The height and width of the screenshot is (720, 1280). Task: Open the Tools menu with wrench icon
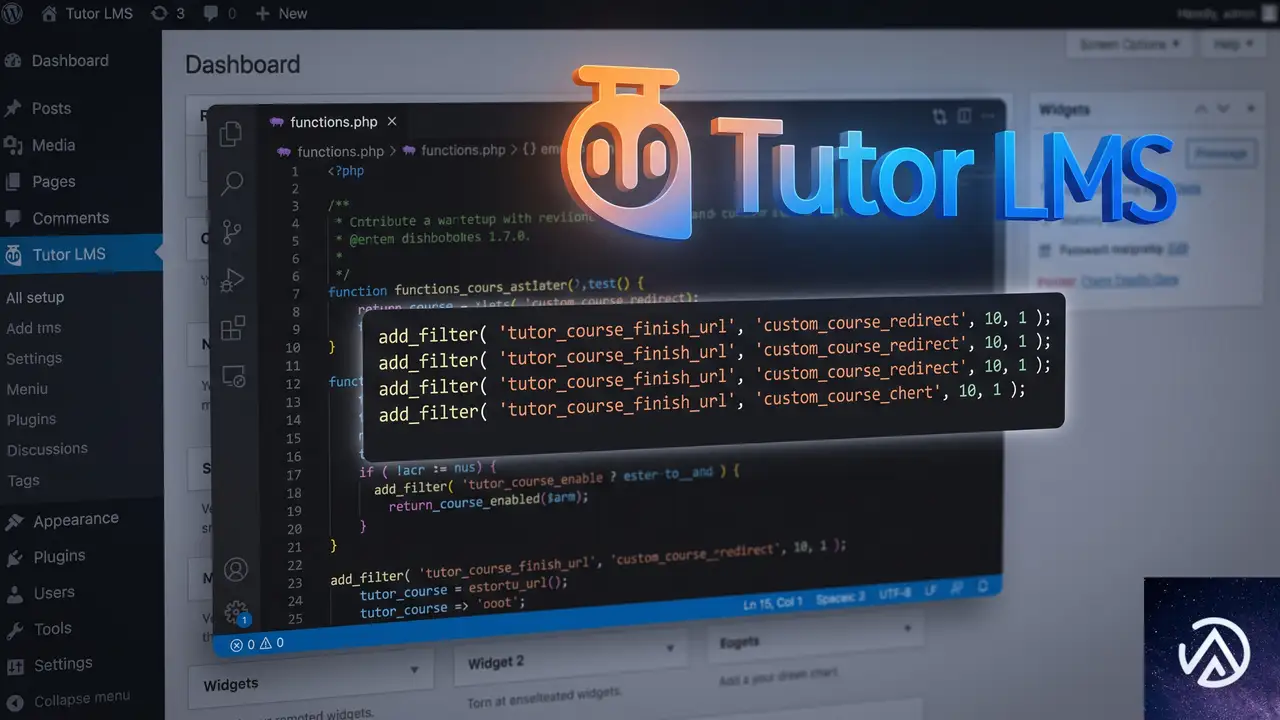click(39, 629)
